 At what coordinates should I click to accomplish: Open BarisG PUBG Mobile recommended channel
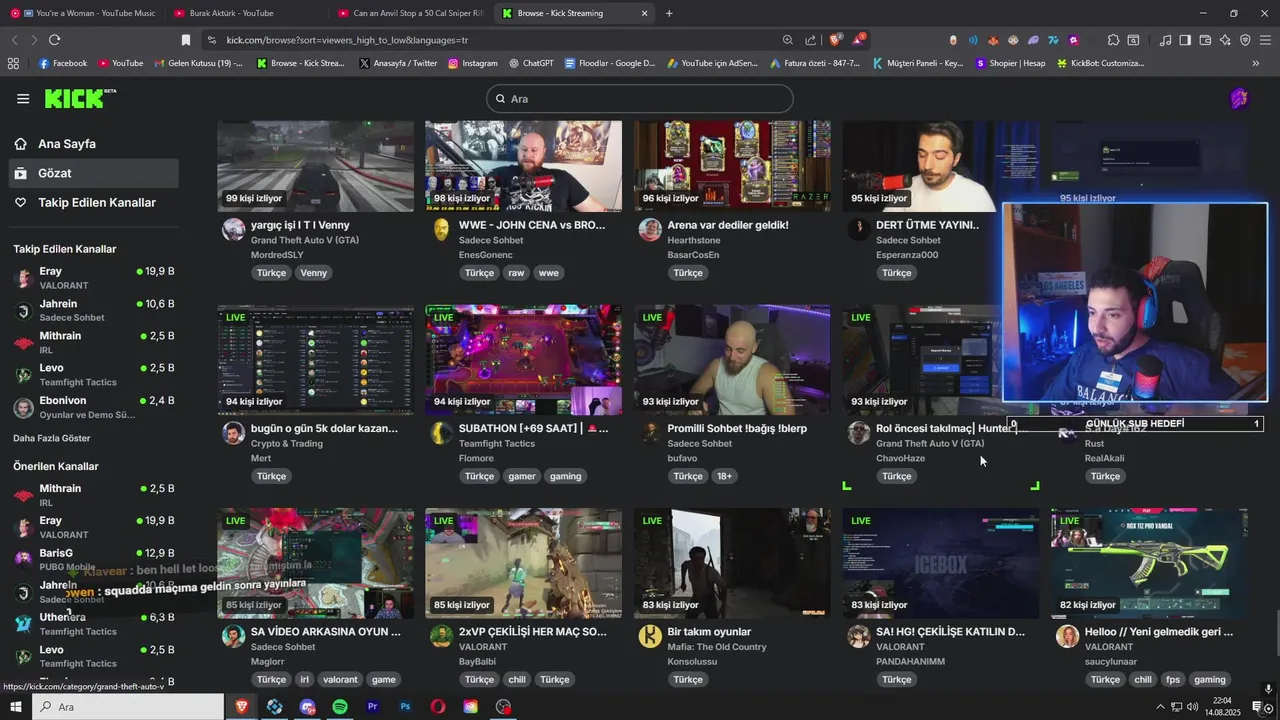[x=94, y=559]
